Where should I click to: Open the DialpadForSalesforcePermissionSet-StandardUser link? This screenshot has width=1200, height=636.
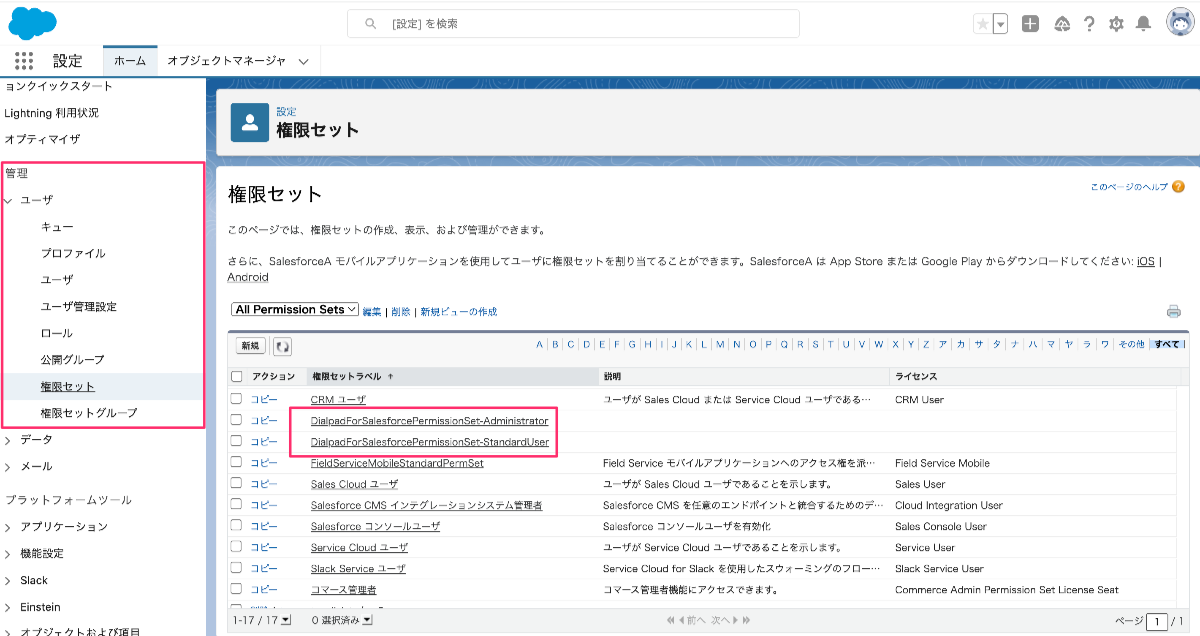[429, 442]
